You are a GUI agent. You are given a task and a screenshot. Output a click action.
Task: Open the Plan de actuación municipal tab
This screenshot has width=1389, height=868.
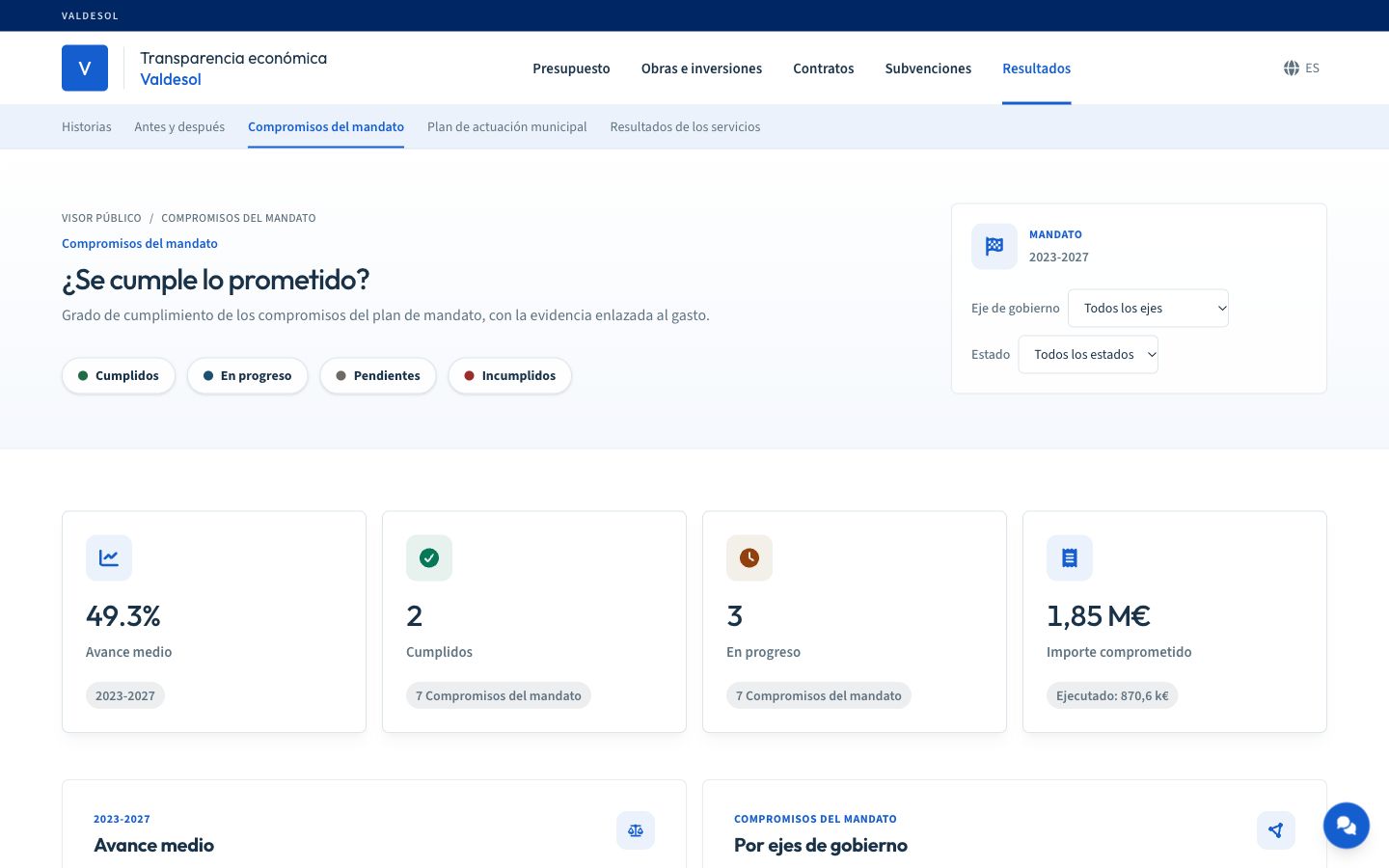[507, 126]
